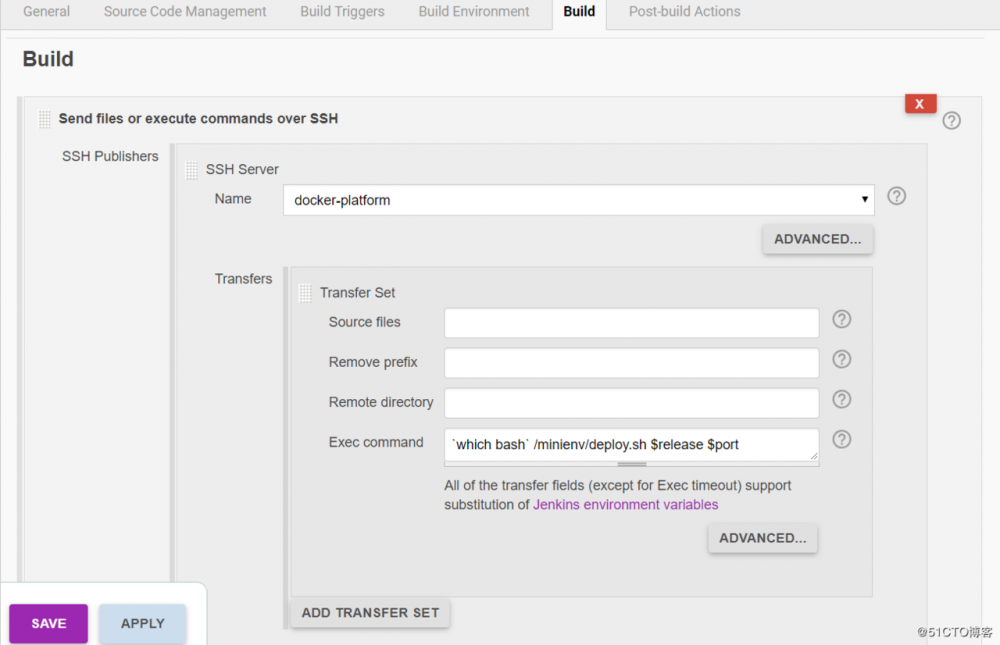Click the help icon beside the Name dropdown

click(x=896, y=197)
